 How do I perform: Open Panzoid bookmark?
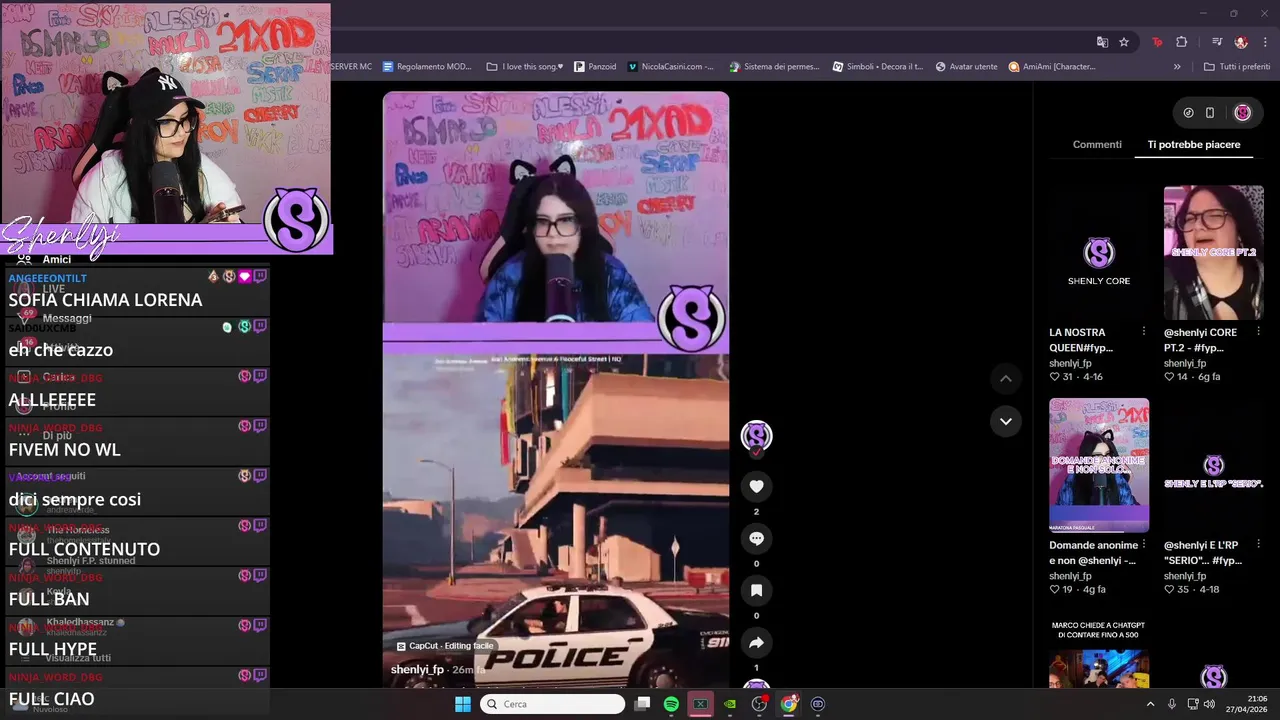pos(595,67)
